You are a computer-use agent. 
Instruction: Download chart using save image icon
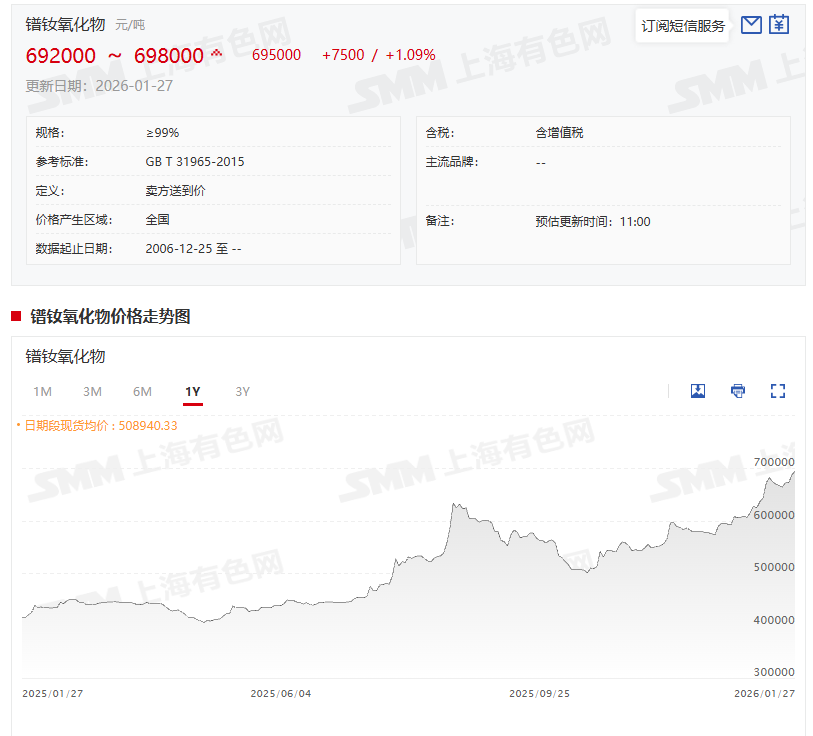click(x=698, y=391)
